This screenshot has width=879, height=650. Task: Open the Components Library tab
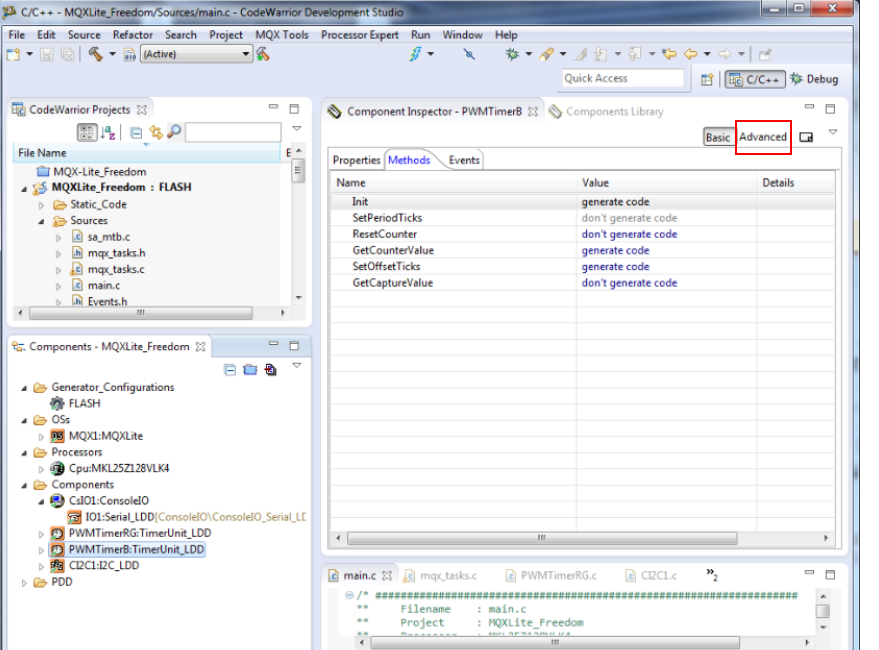[607, 112]
